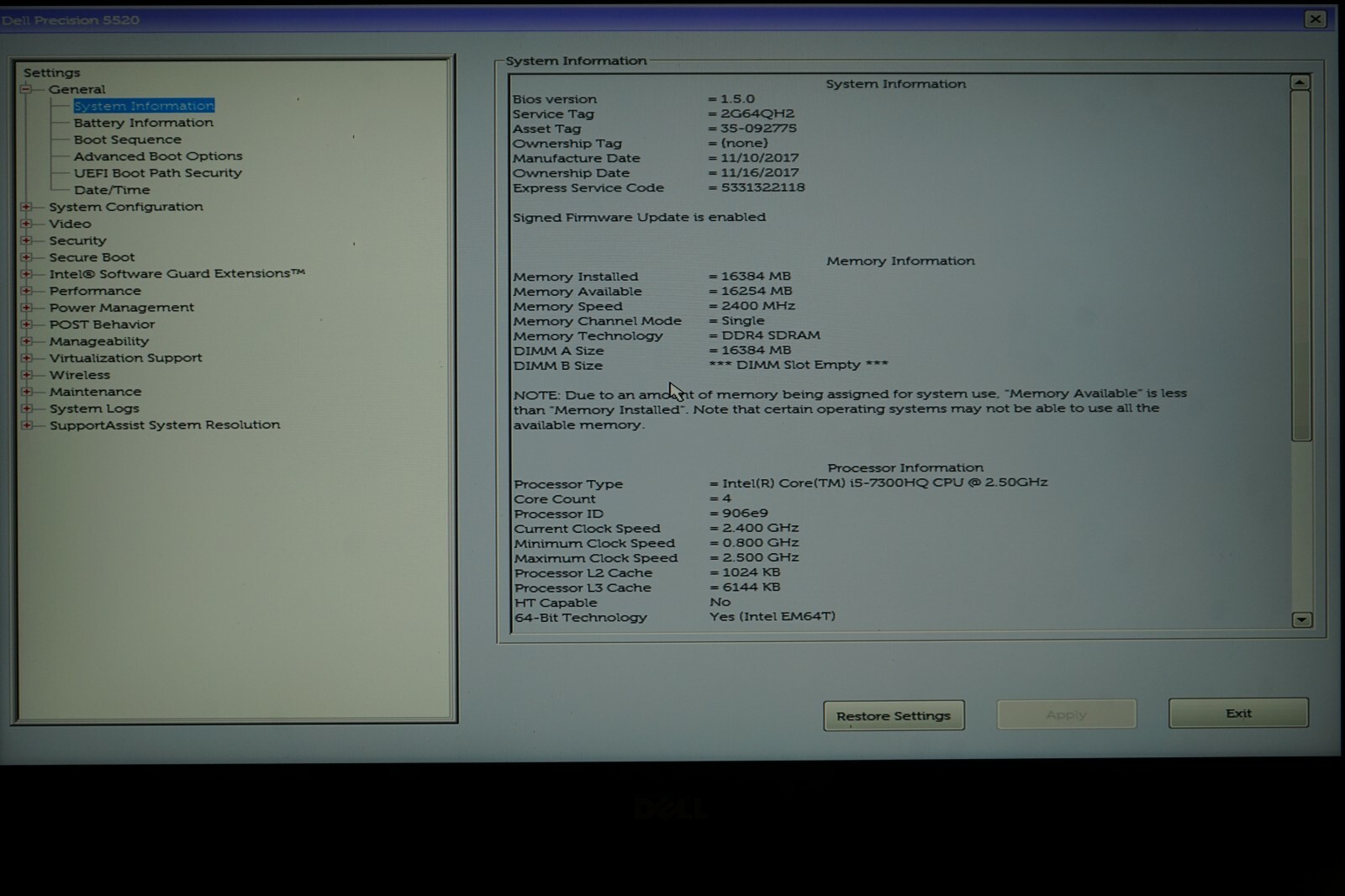
Task: Select the Secure Boot label
Action: point(92,257)
